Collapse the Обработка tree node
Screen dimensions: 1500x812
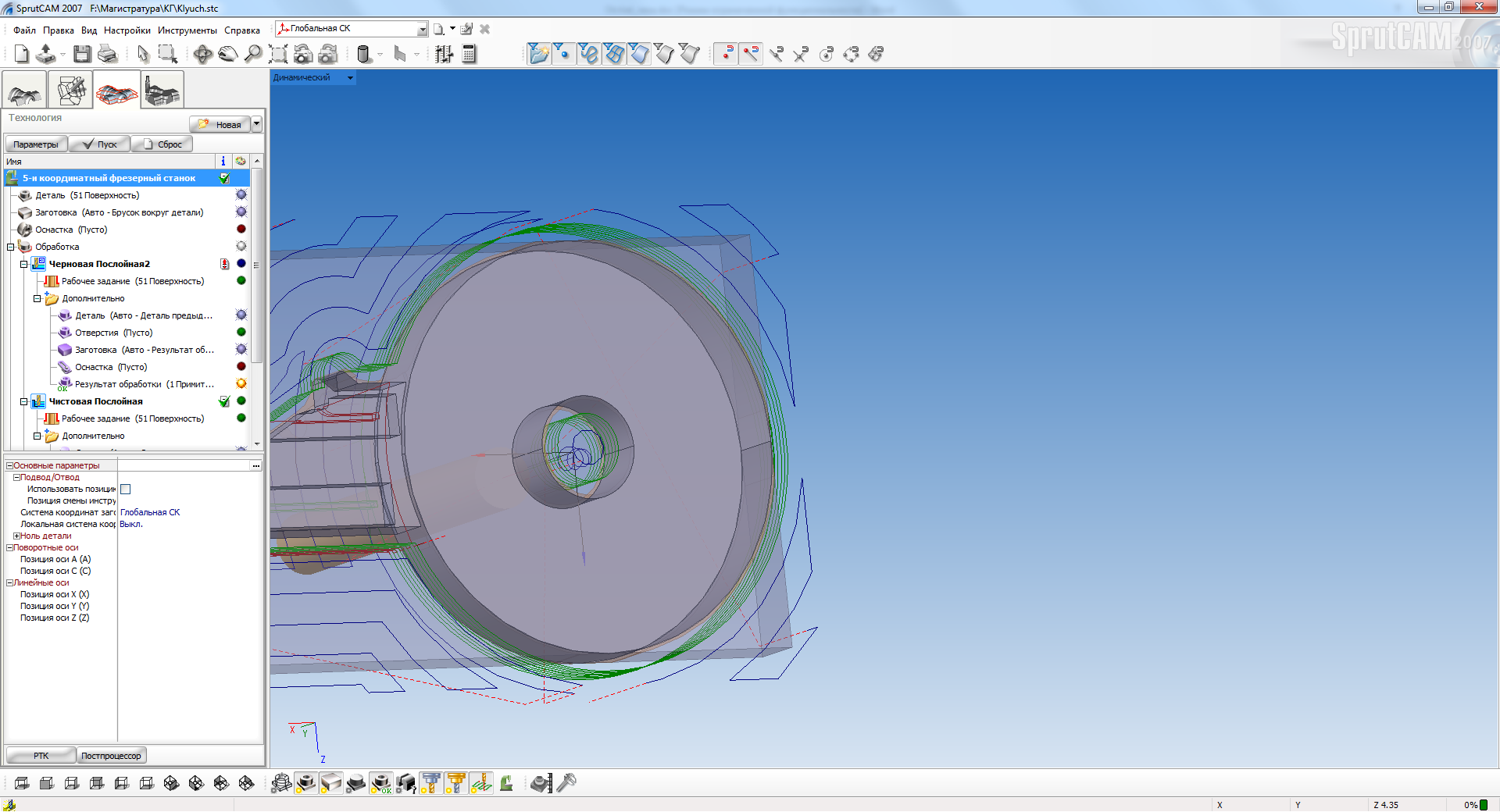tap(11, 247)
